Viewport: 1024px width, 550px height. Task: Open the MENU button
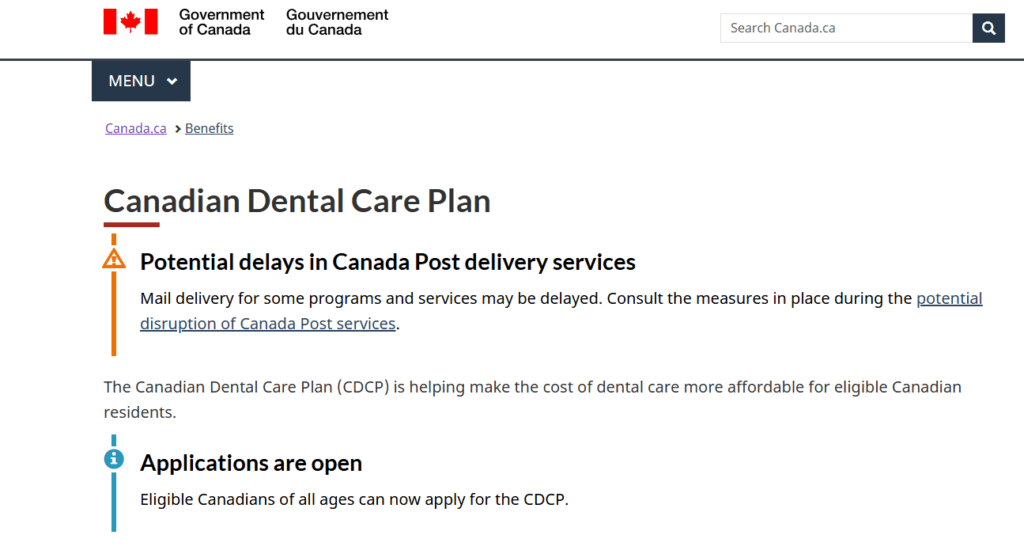(141, 81)
